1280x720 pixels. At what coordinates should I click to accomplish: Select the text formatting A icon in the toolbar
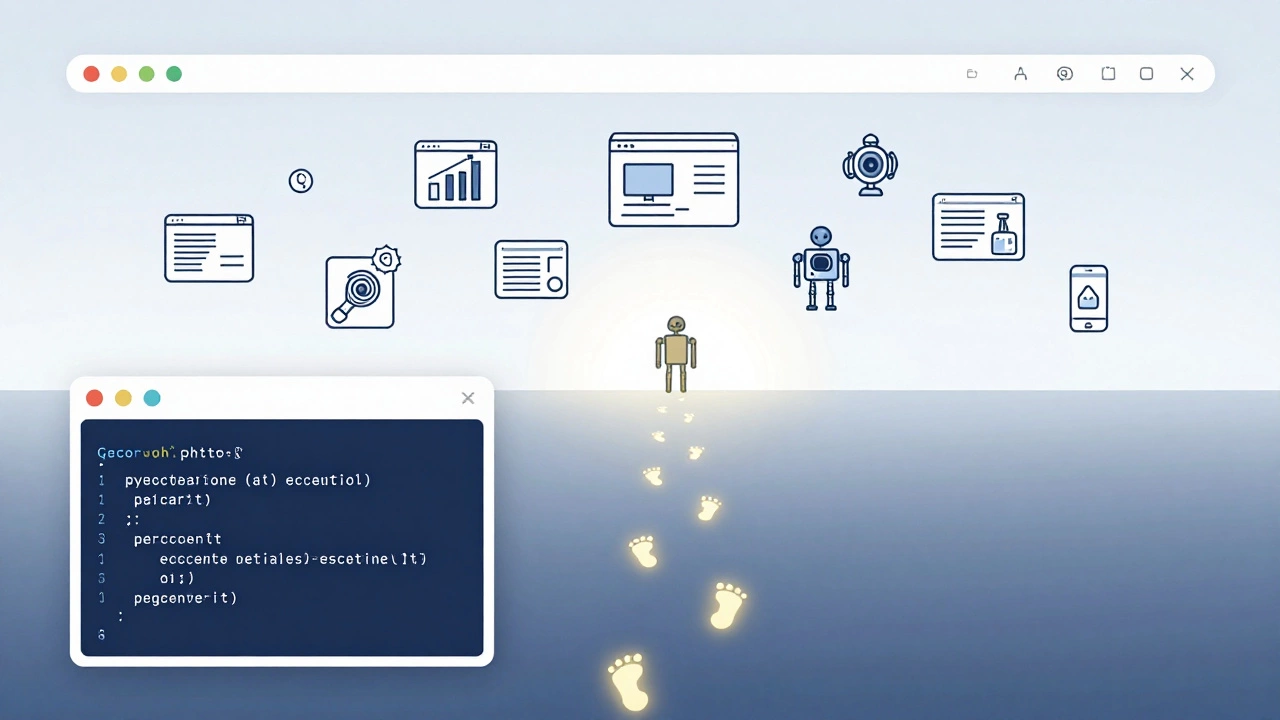click(x=1020, y=73)
